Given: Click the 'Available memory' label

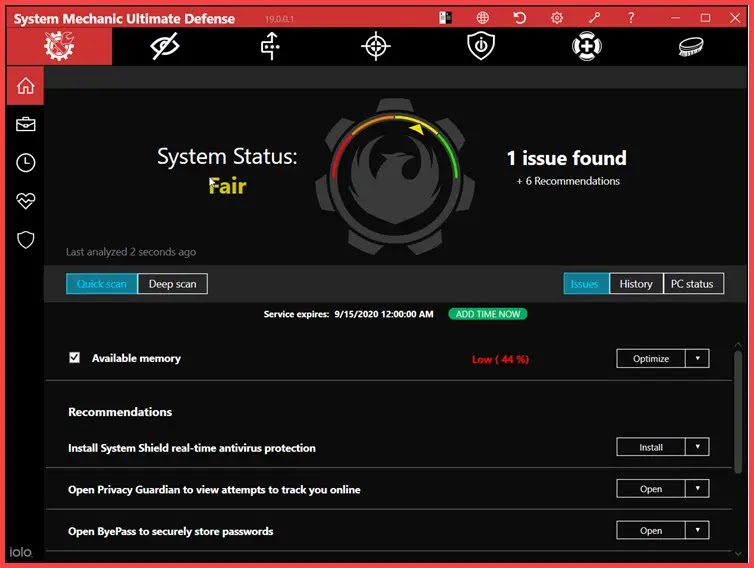Looking at the screenshot, I should tap(136, 358).
